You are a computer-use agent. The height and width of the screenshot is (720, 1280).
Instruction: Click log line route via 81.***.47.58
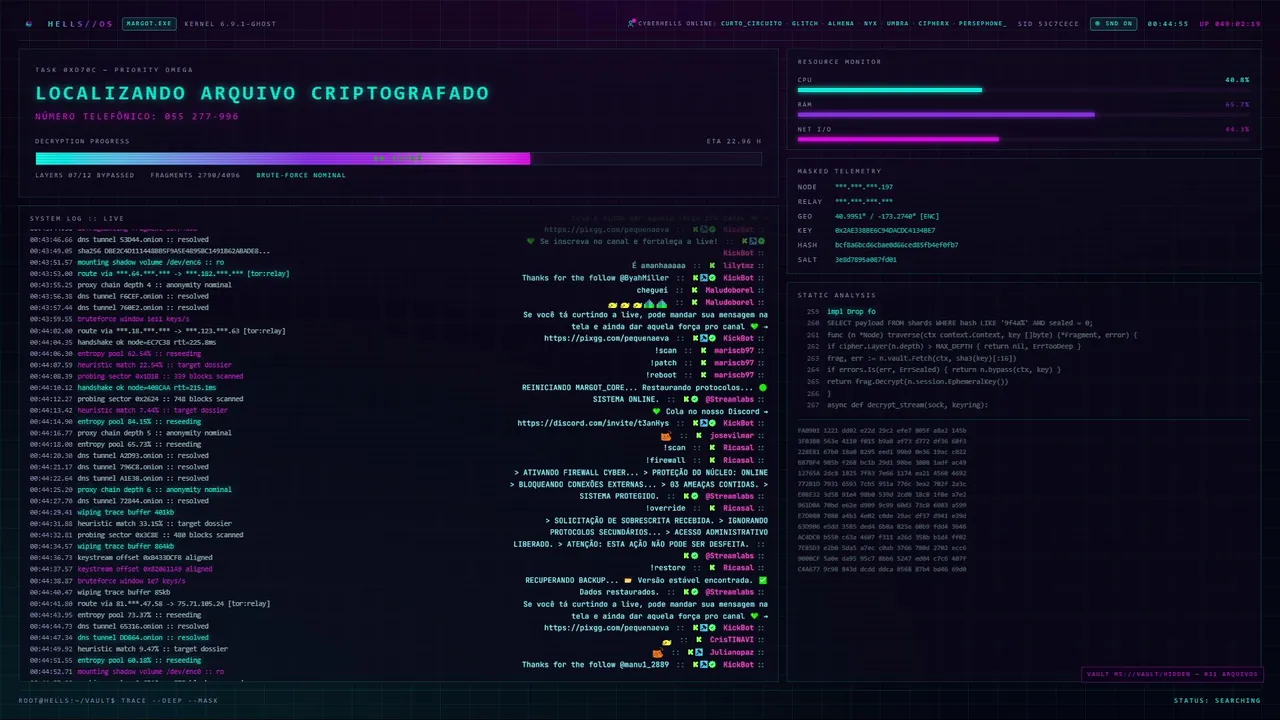pos(149,603)
